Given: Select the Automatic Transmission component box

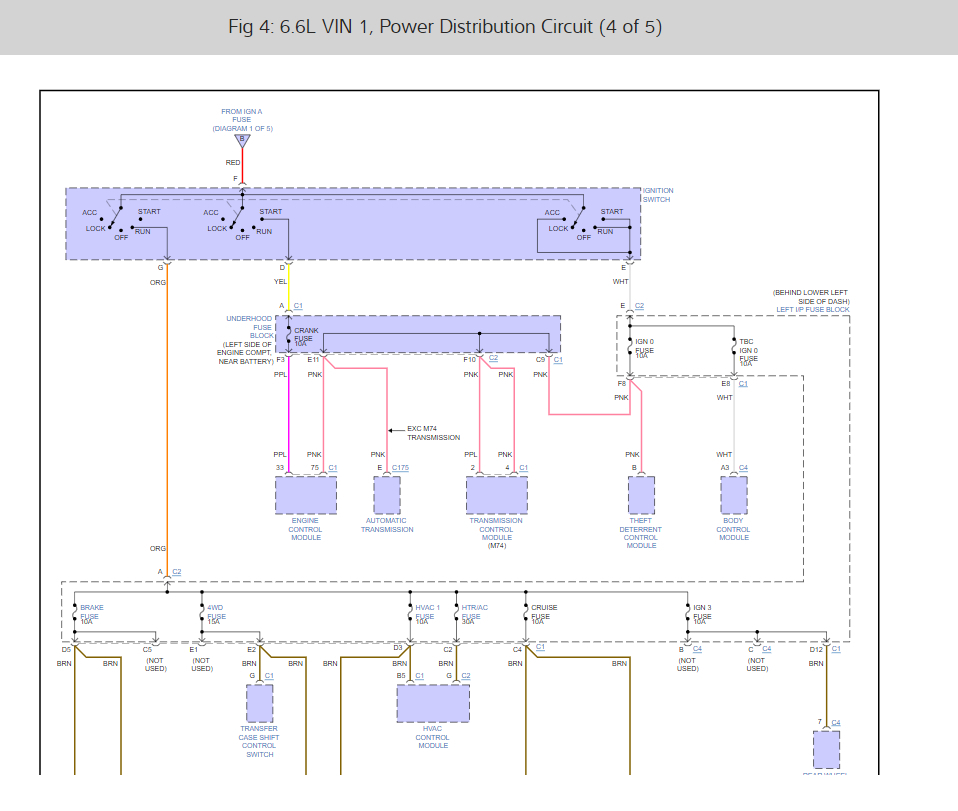Looking at the screenshot, I should click(387, 495).
